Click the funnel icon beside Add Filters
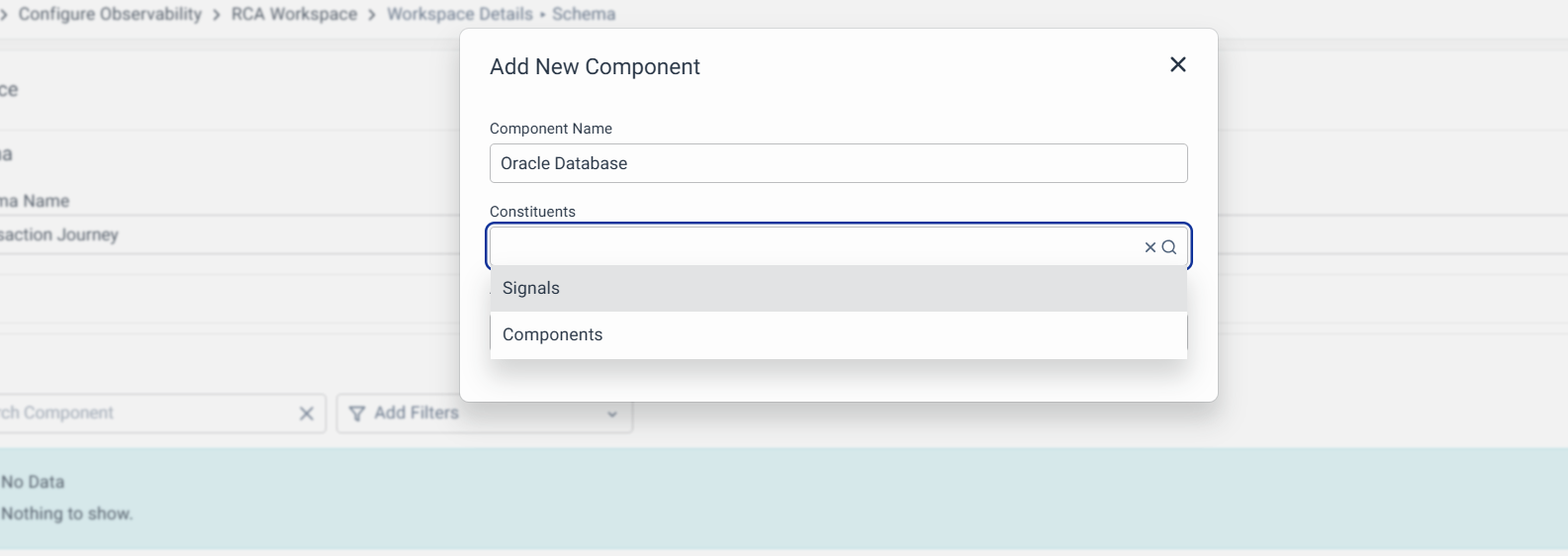Image resolution: width=1568 pixels, height=556 pixels. tap(357, 414)
